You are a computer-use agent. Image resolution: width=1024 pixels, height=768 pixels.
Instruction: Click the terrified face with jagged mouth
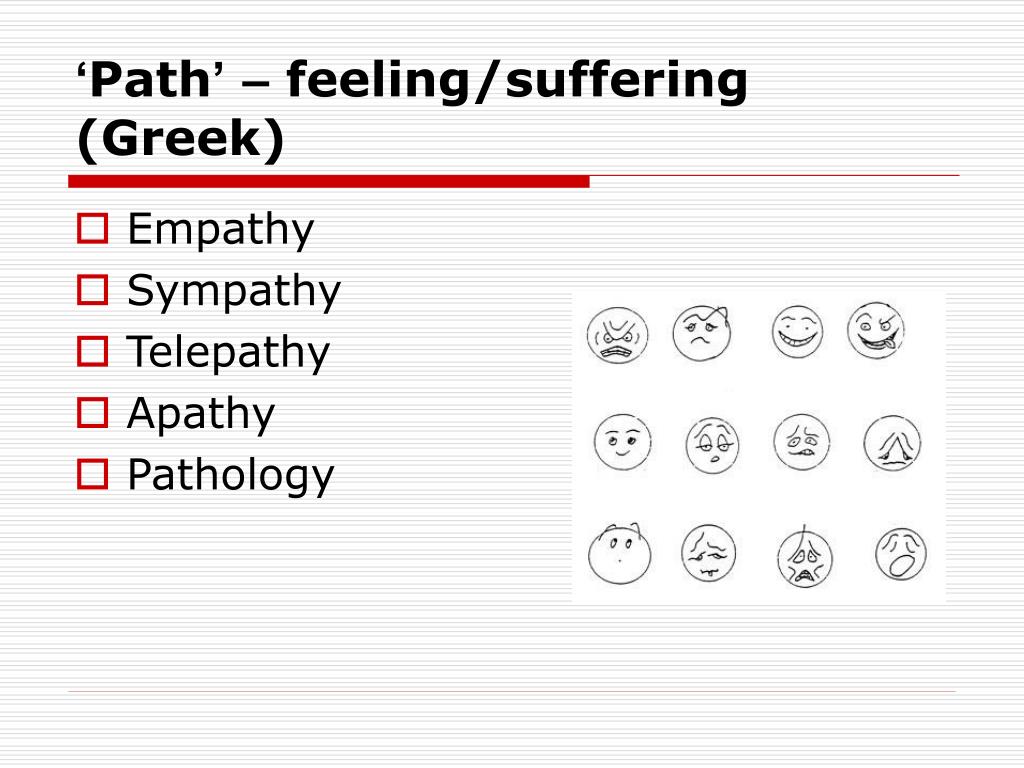tap(805, 558)
